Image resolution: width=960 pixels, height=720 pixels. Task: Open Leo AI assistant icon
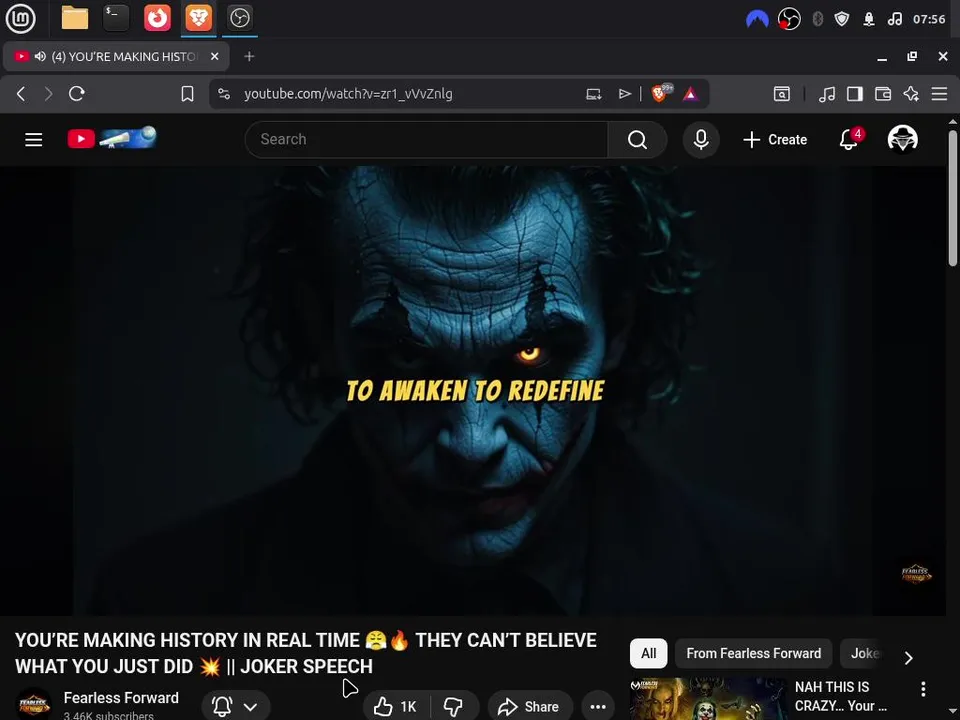coord(911,94)
